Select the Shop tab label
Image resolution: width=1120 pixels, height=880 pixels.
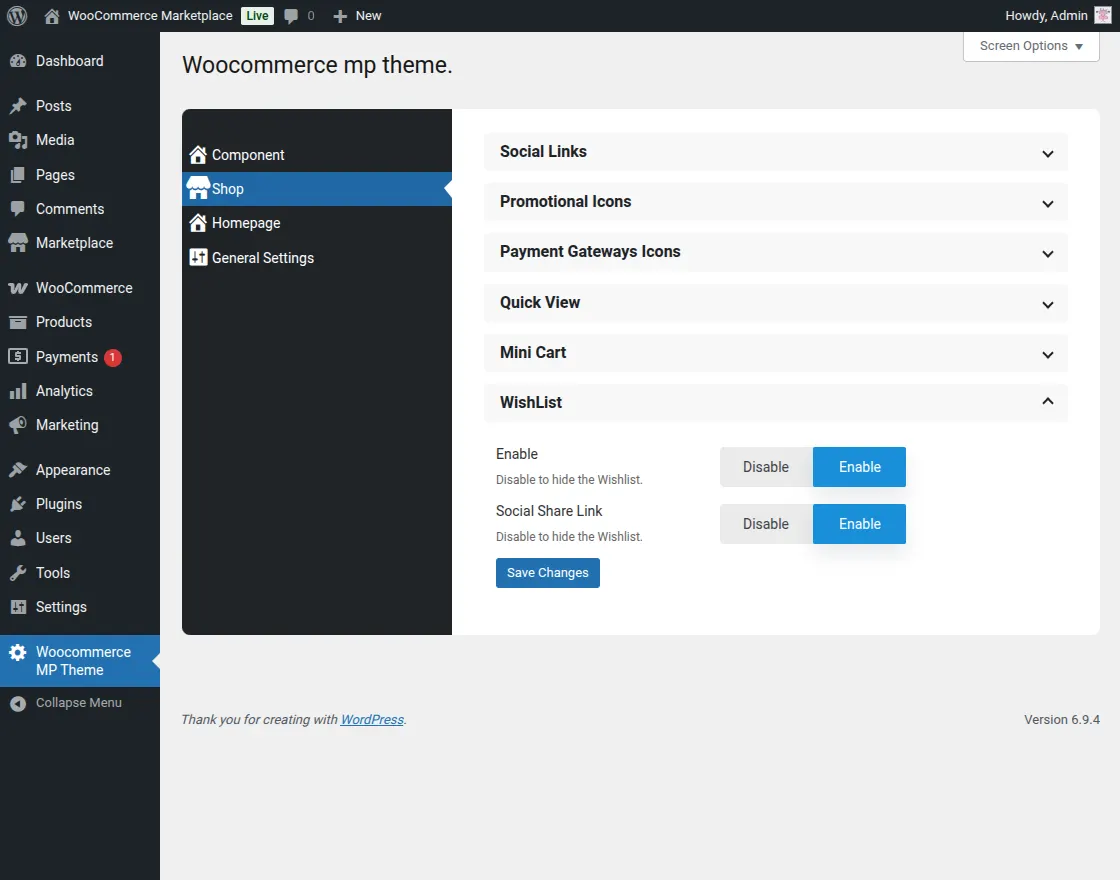[228, 189]
